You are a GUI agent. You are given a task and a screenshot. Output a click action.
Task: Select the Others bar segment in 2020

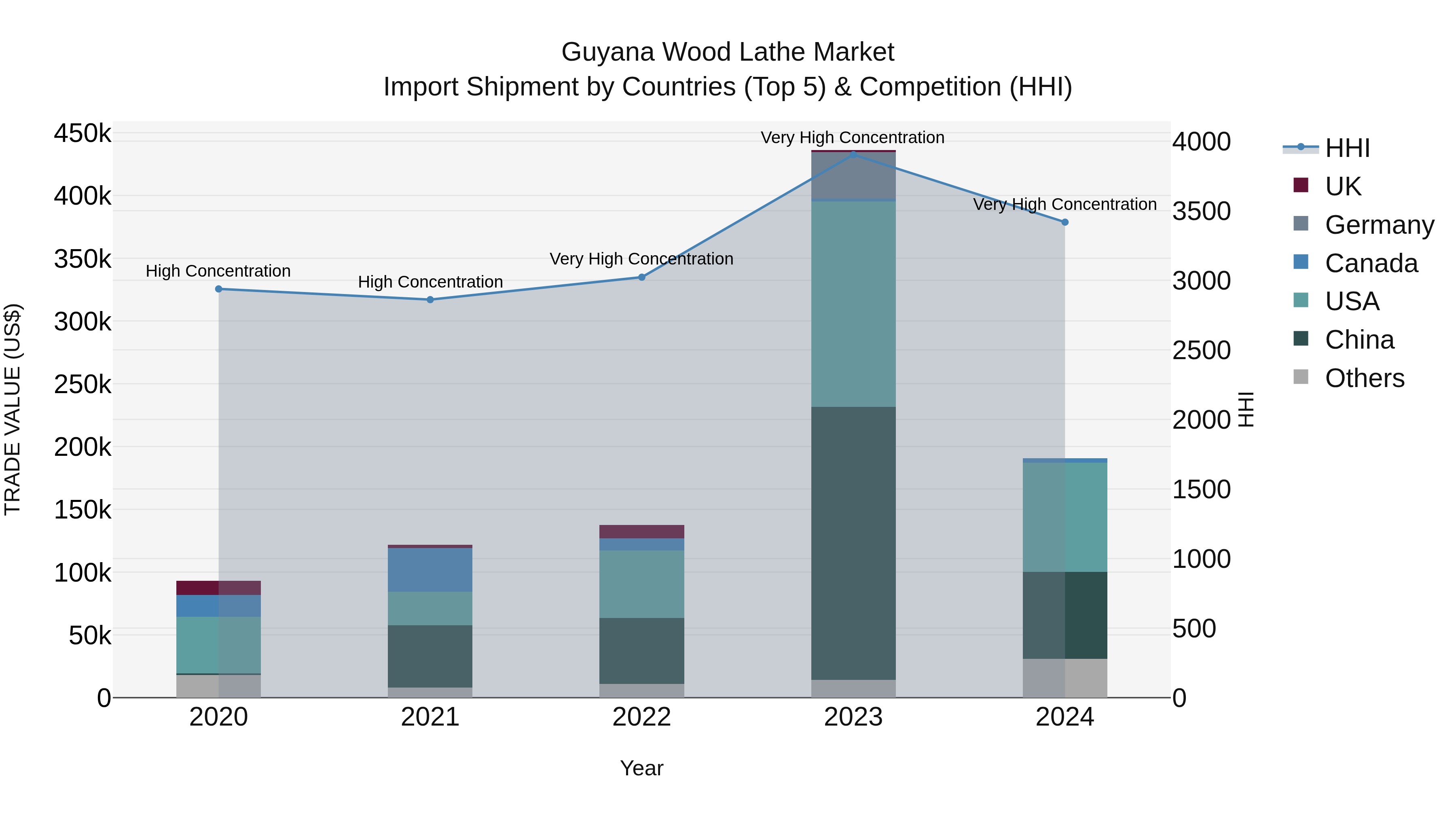point(219,686)
